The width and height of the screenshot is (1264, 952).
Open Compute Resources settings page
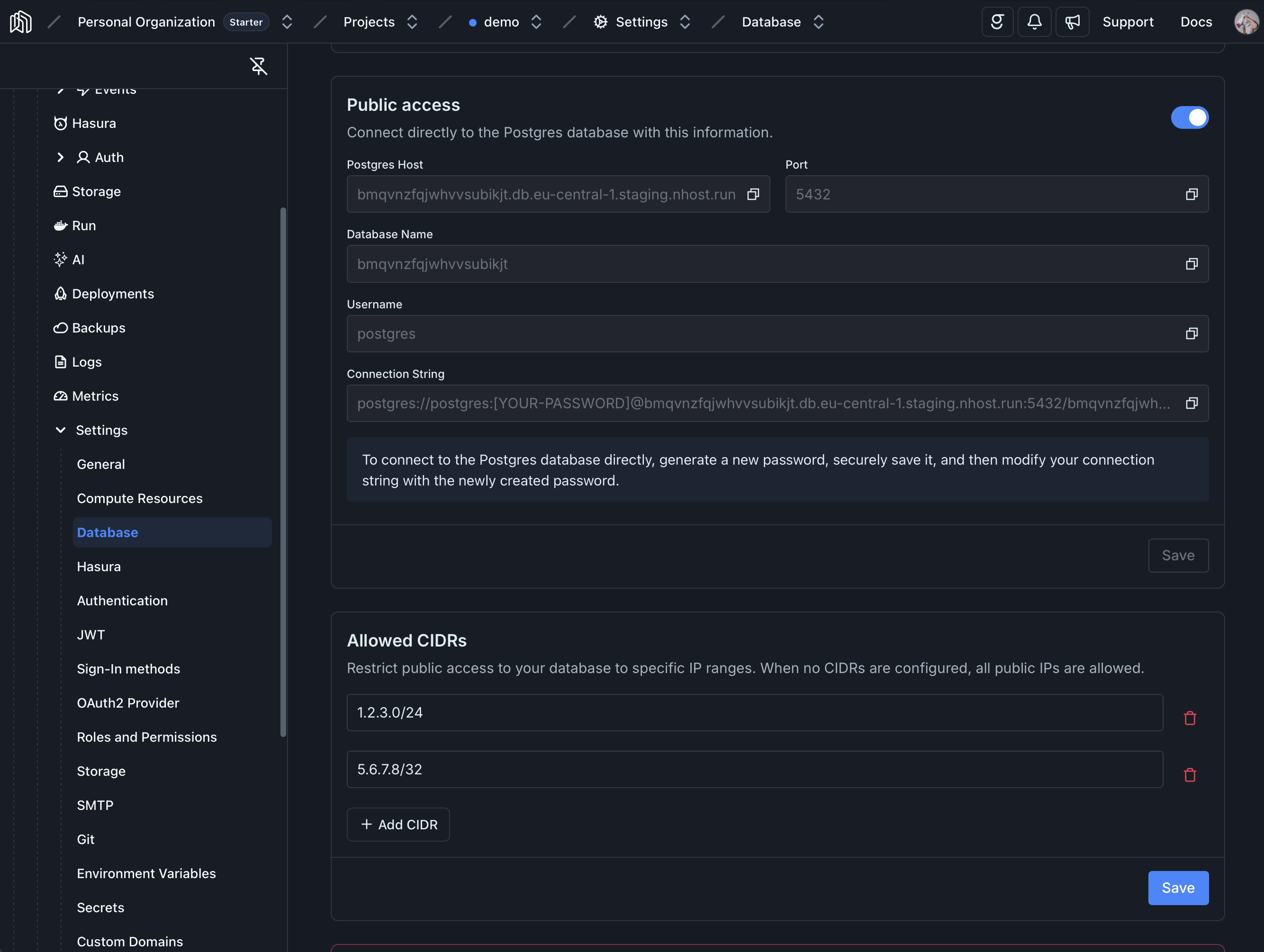(139, 498)
